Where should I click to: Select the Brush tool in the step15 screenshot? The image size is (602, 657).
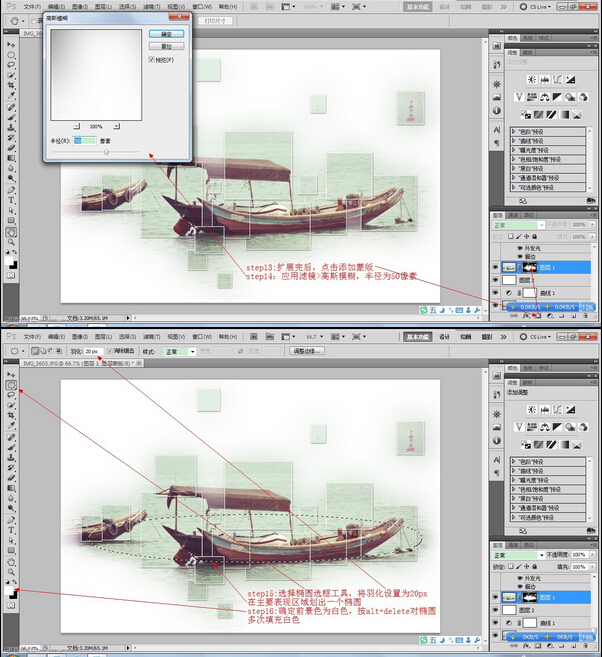click(x=11, y=447)
